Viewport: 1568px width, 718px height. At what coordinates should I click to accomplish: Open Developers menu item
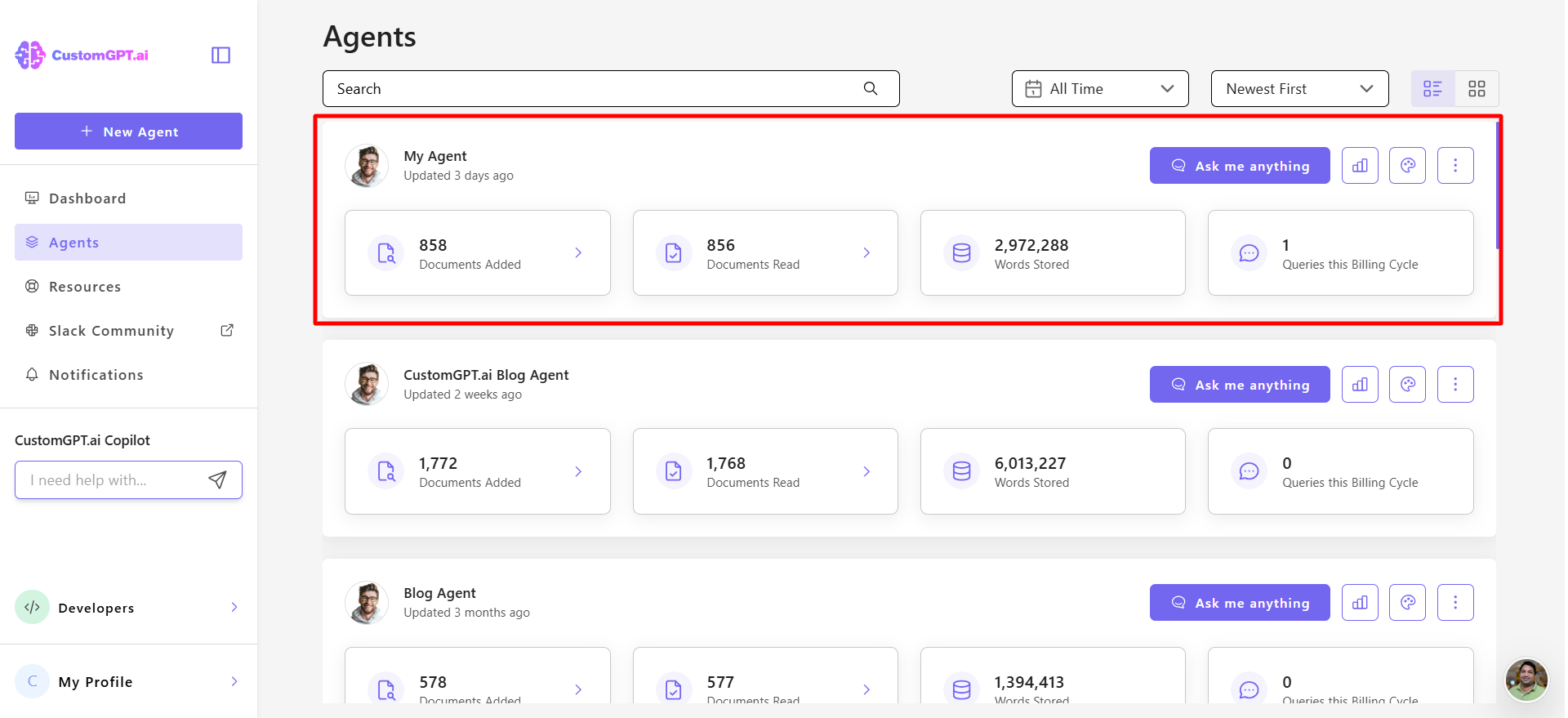[128, 607]
